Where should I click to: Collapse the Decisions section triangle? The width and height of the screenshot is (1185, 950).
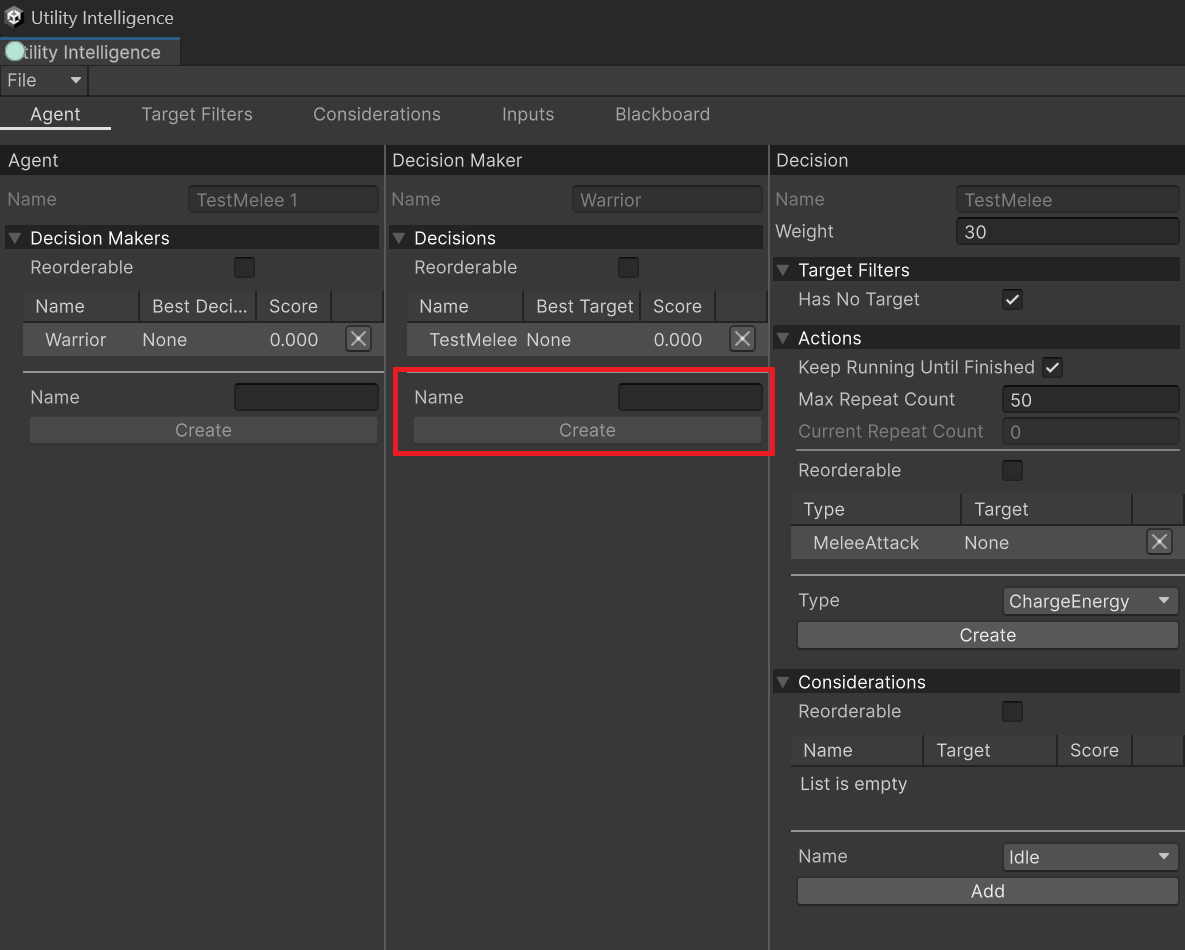pyautogui.click(x=398, y=238)
